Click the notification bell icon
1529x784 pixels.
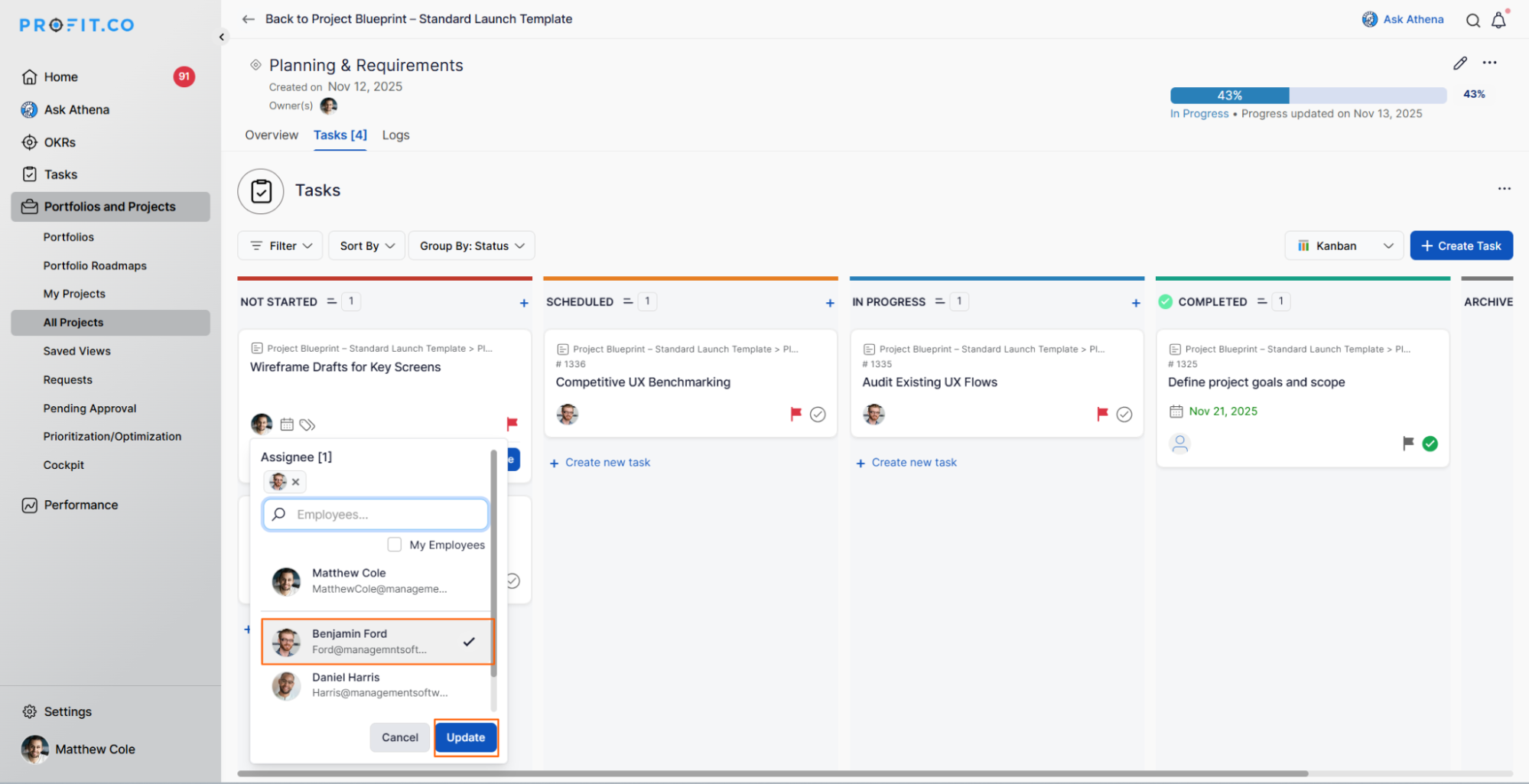pyautogui.click(x=1498, y=21)
